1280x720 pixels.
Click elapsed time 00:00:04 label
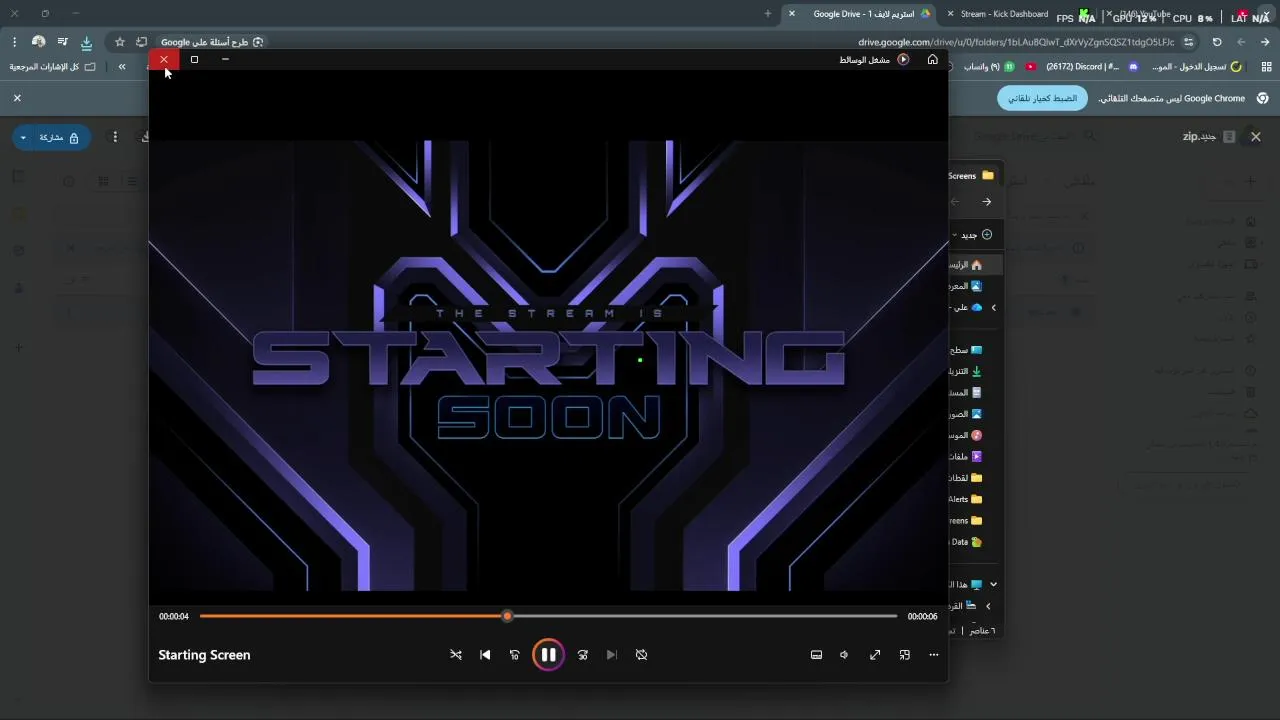[174, 617]
